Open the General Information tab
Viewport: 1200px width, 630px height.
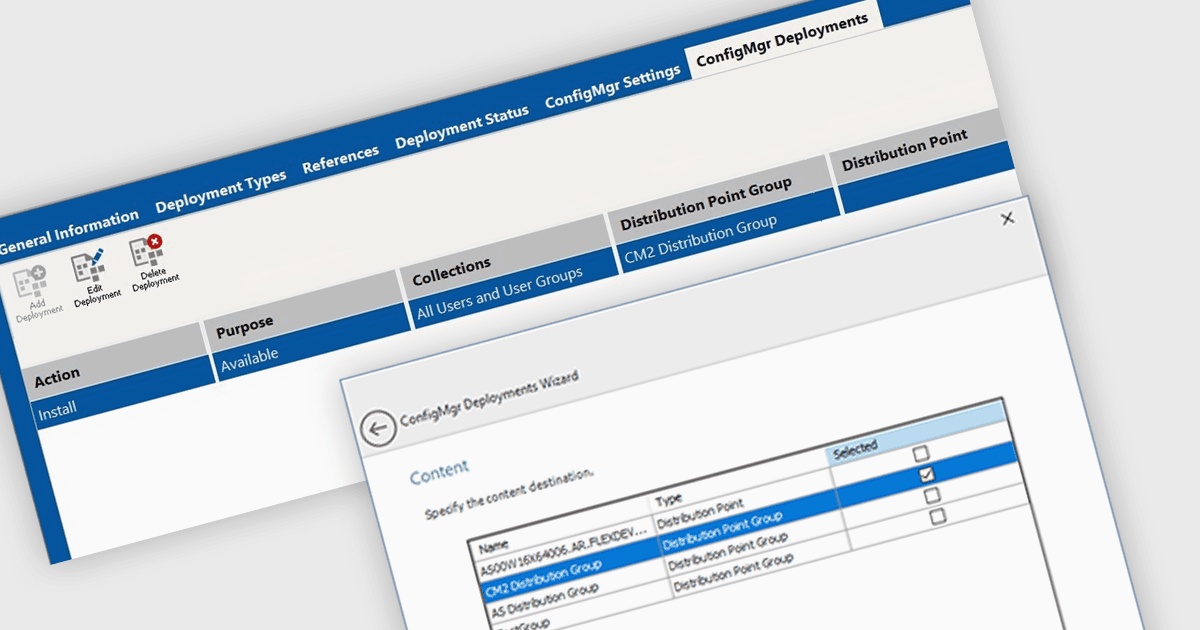click(68, 231)
